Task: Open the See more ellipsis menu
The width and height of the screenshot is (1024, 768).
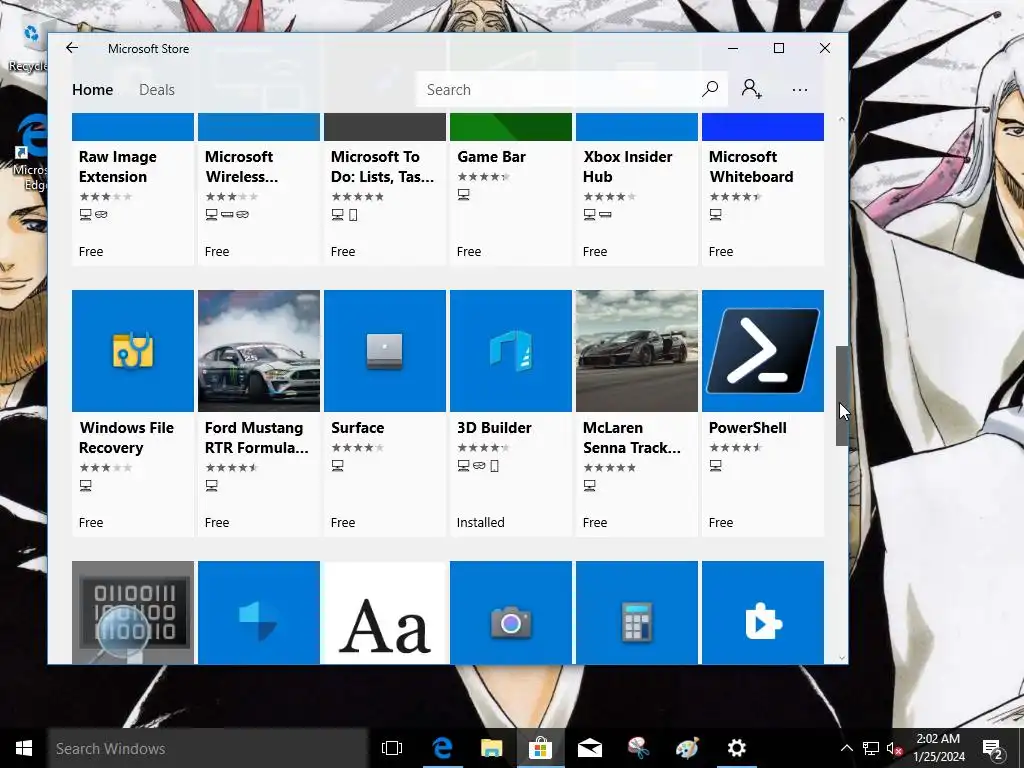Action: [x=799, y=89]
